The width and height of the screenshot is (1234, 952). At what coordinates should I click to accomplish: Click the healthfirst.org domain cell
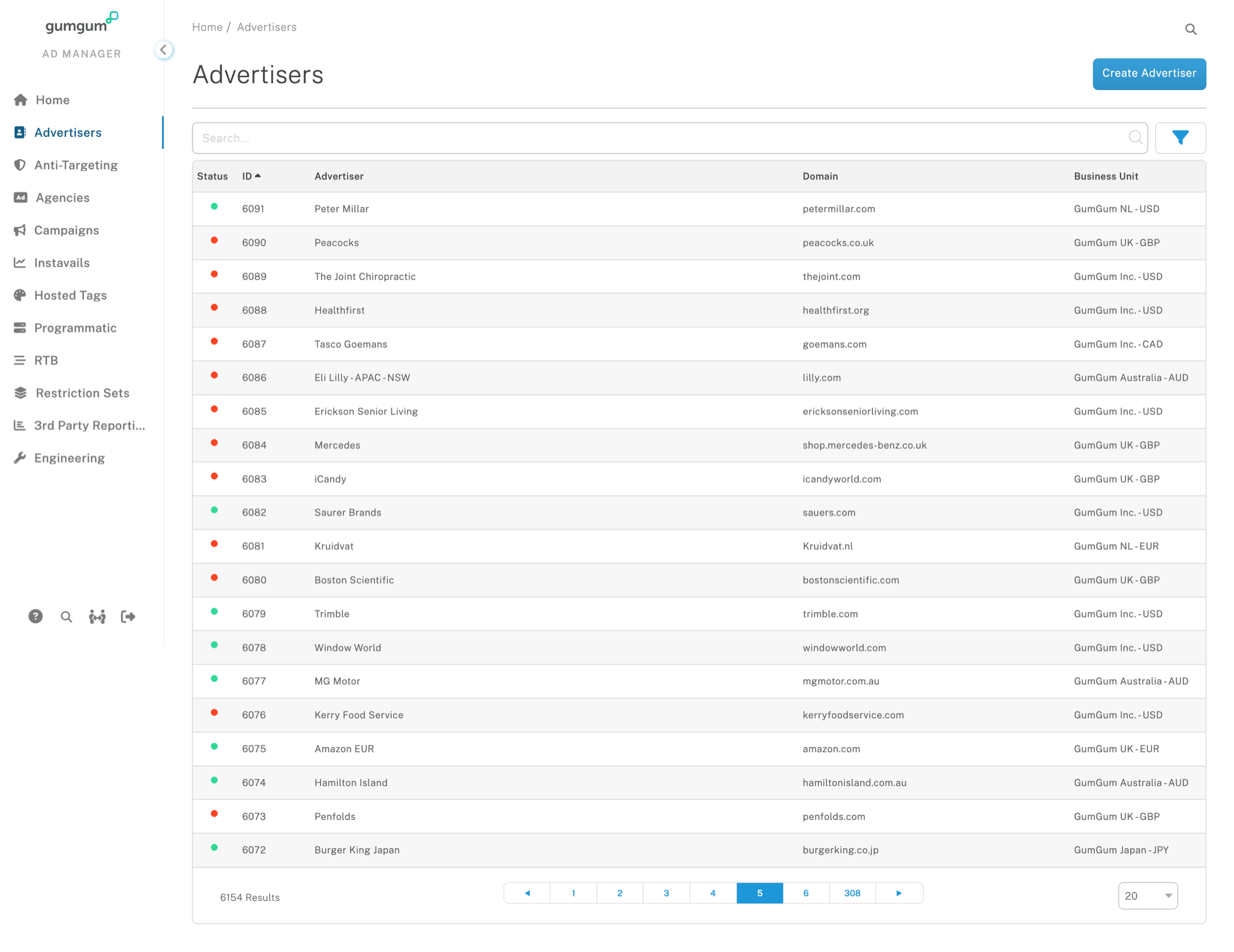[x=835, y=310]
